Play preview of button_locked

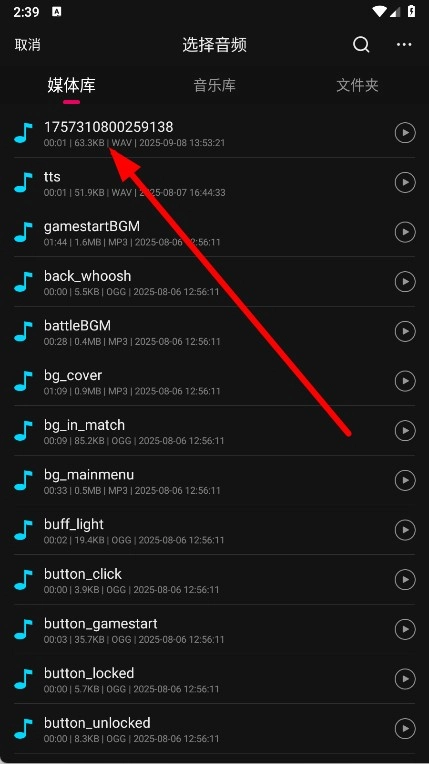405,679
